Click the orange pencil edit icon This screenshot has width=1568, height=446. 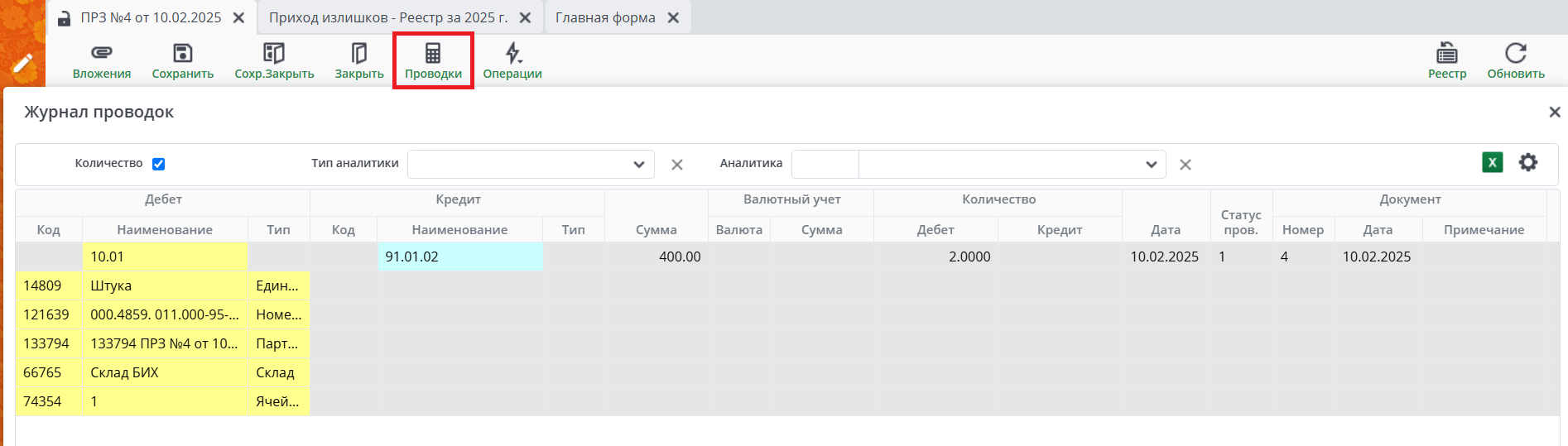tap(22, 63)
